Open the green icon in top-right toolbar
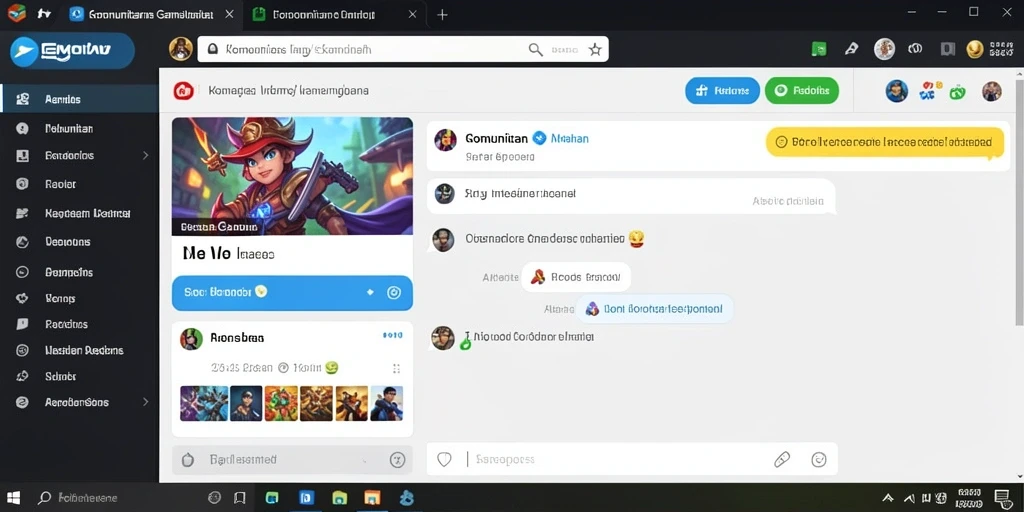The width and height of the screenshot is (1024, 512). pyautogui.click(x=818, y=49)
